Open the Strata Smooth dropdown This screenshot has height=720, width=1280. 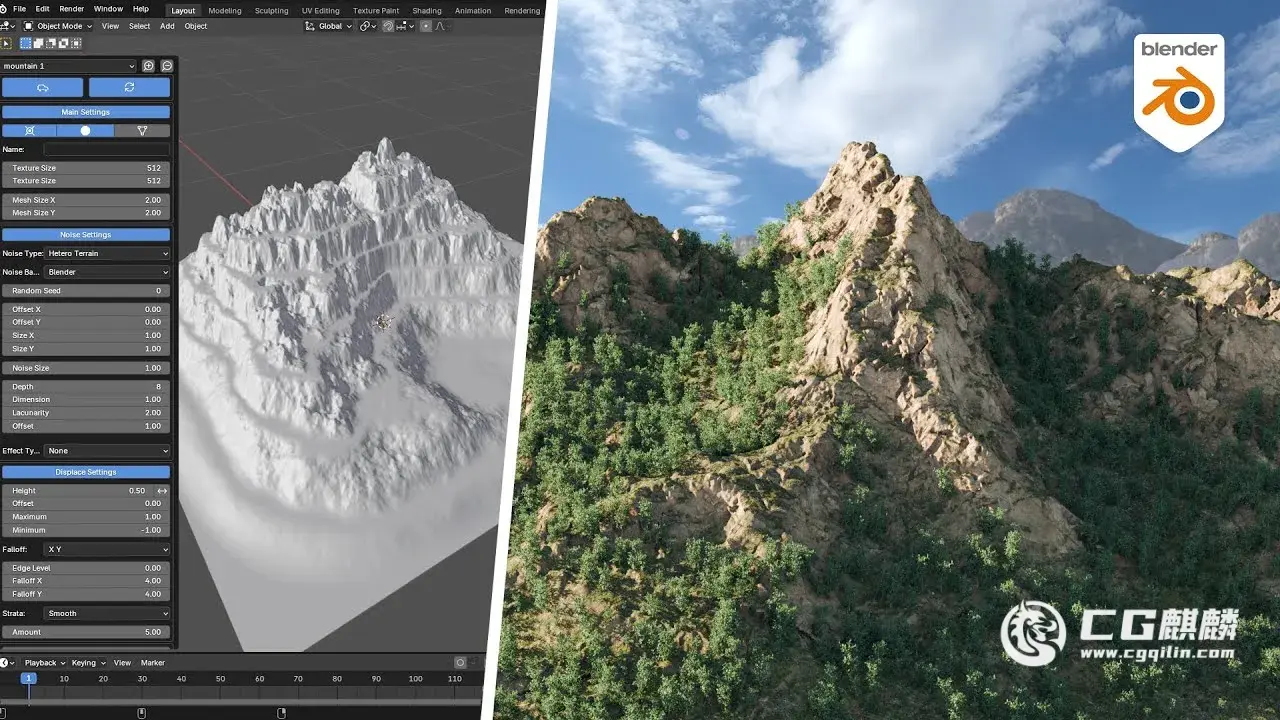(x=108, y=614)
